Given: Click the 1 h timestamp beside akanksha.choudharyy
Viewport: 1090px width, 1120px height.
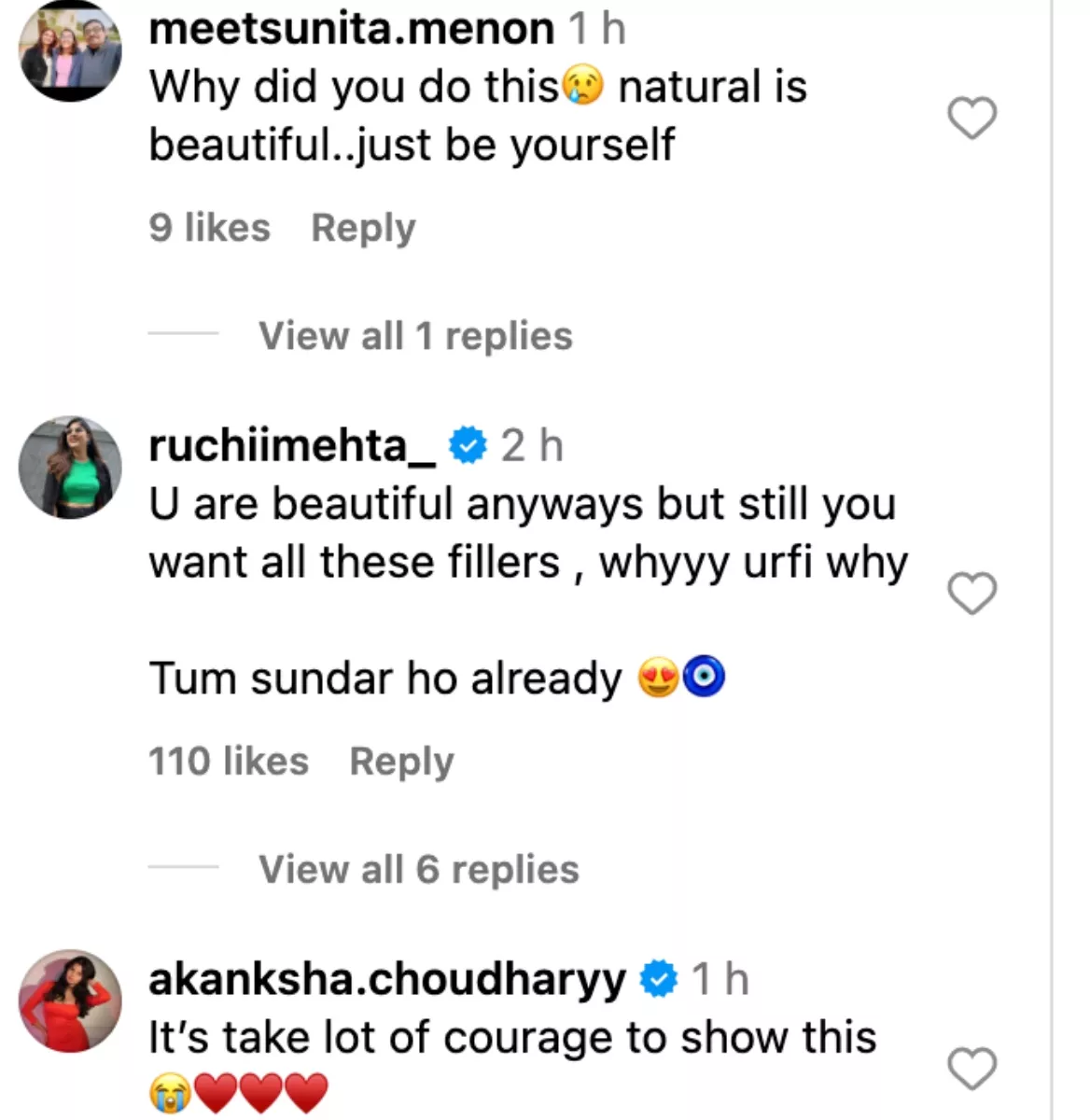Looking at the screenshot, I should (720, 979).
